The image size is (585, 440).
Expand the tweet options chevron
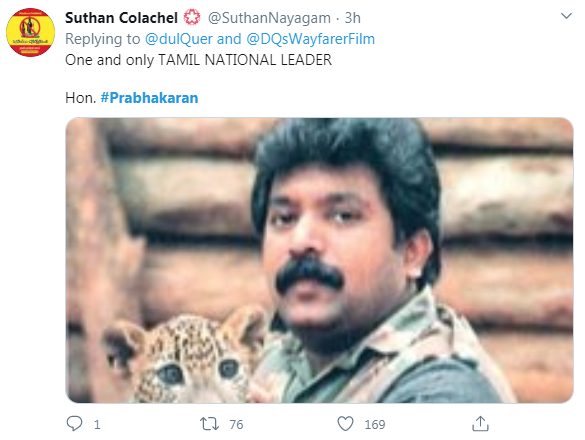566,16
